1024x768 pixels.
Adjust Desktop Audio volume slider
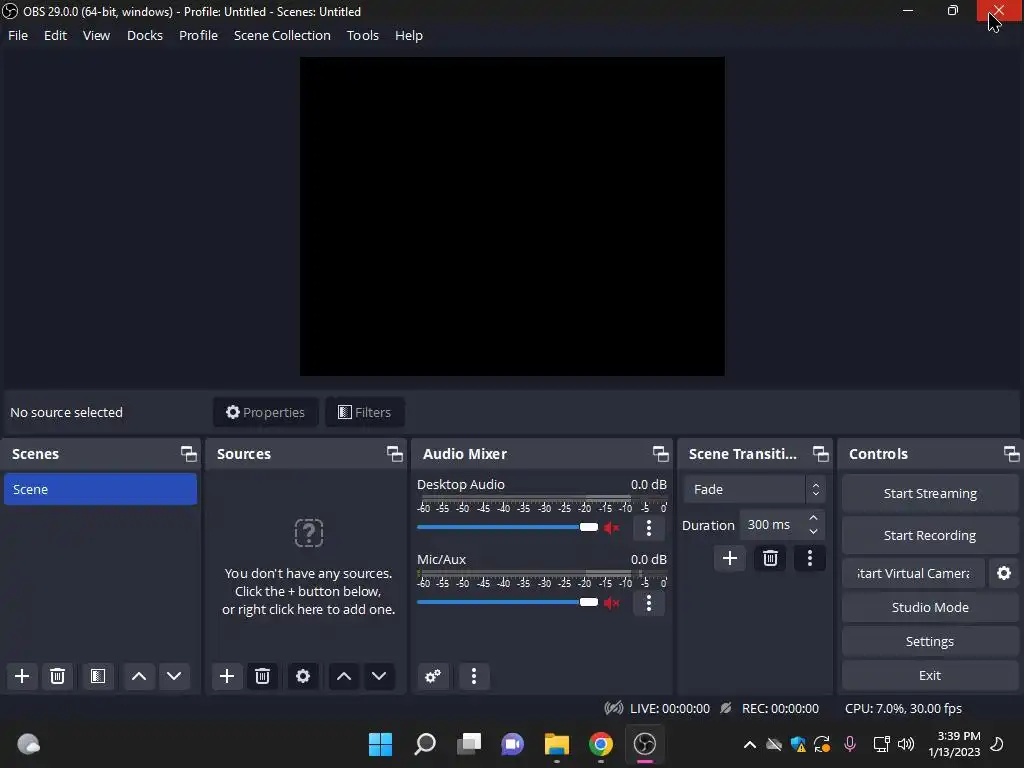coord(507,527)
